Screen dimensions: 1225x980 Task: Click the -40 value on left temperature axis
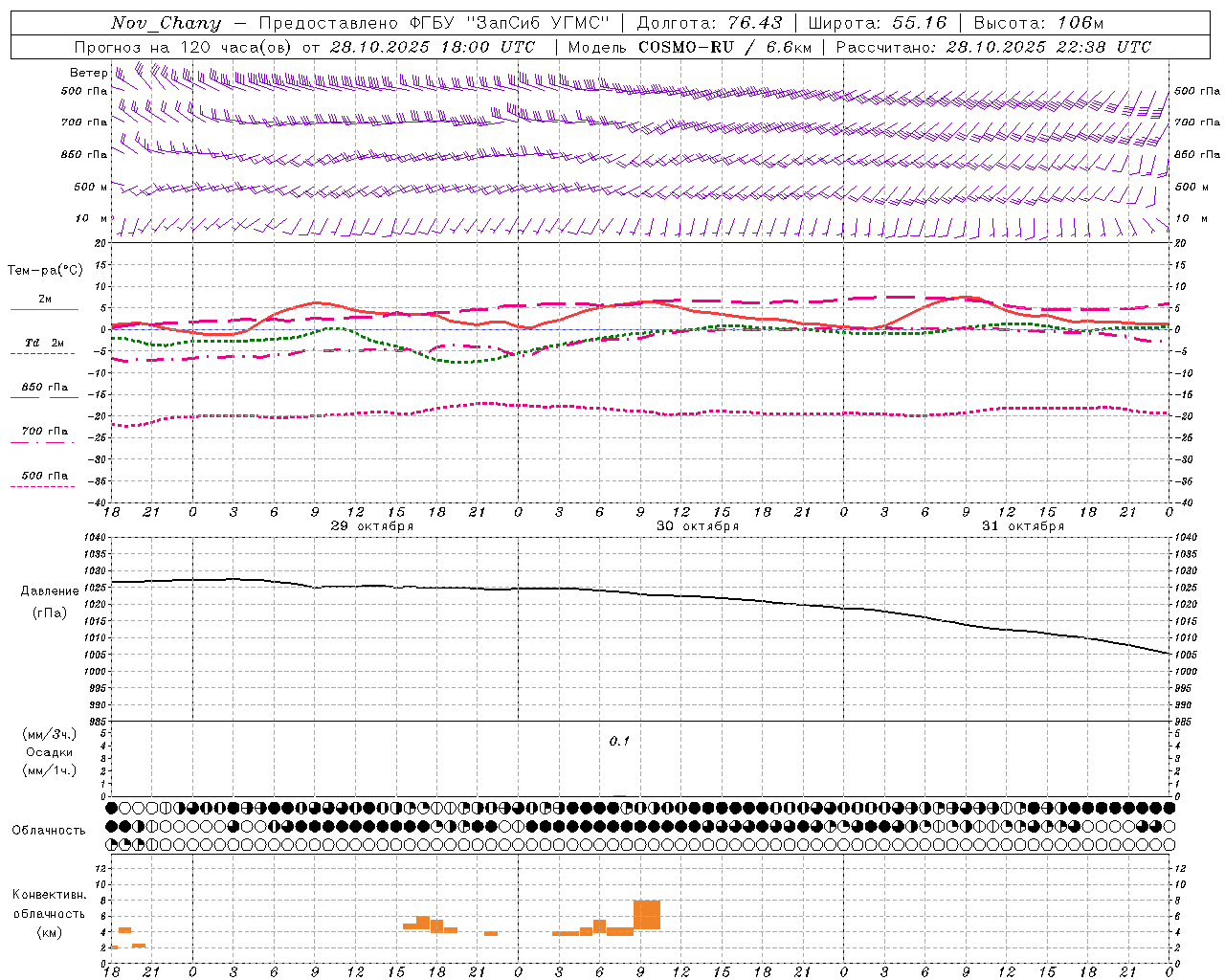97,502
